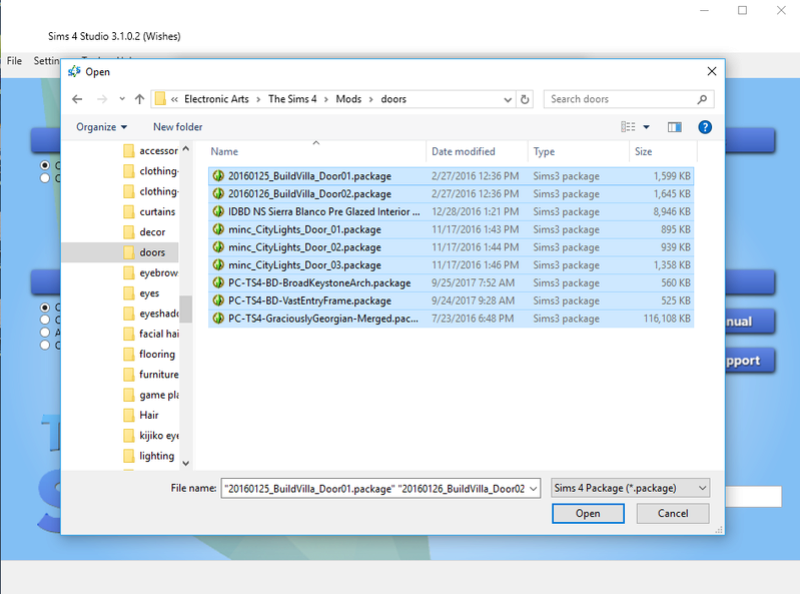Click The Sims 4 in address path
Viewport: 800px width, 594px height.
[292, 99]
